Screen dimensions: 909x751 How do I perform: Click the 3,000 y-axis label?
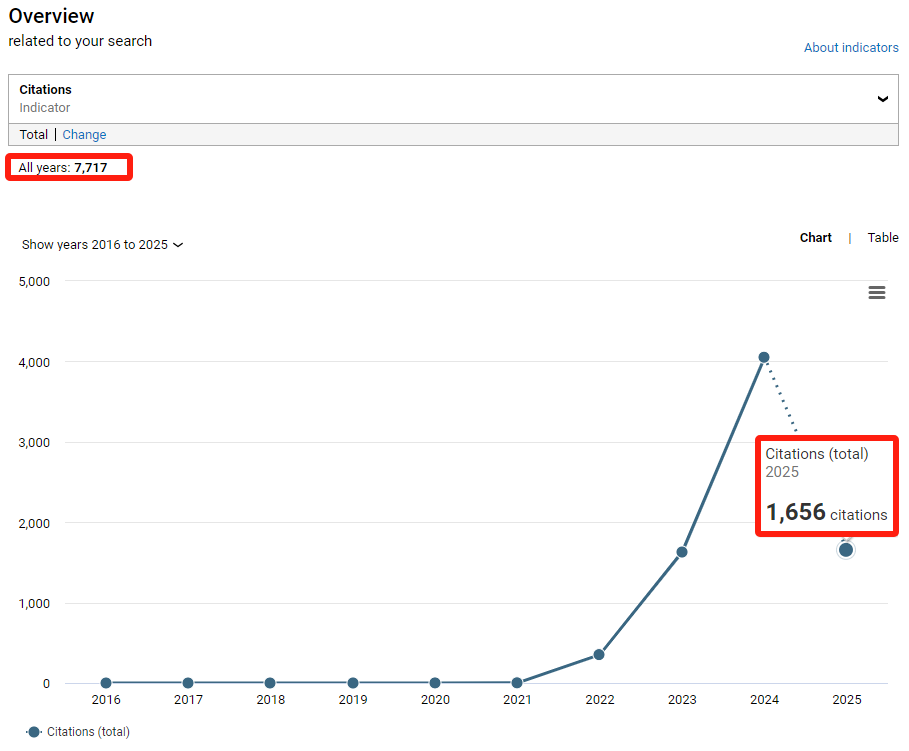[34, 443]
